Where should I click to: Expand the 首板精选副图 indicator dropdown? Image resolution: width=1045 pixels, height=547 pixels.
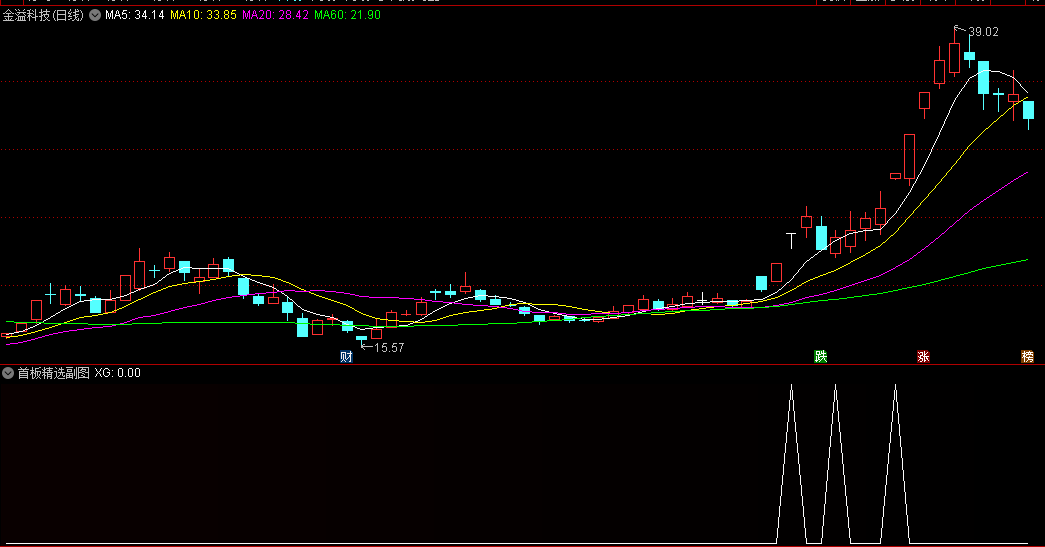pos(8,373)
